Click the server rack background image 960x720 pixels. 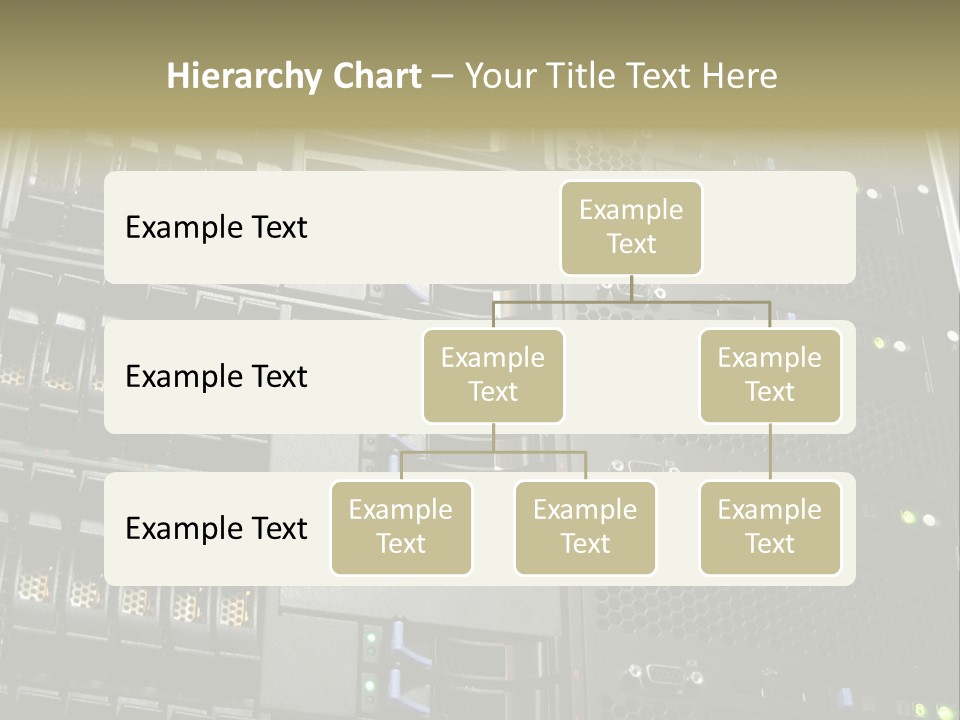480,650
